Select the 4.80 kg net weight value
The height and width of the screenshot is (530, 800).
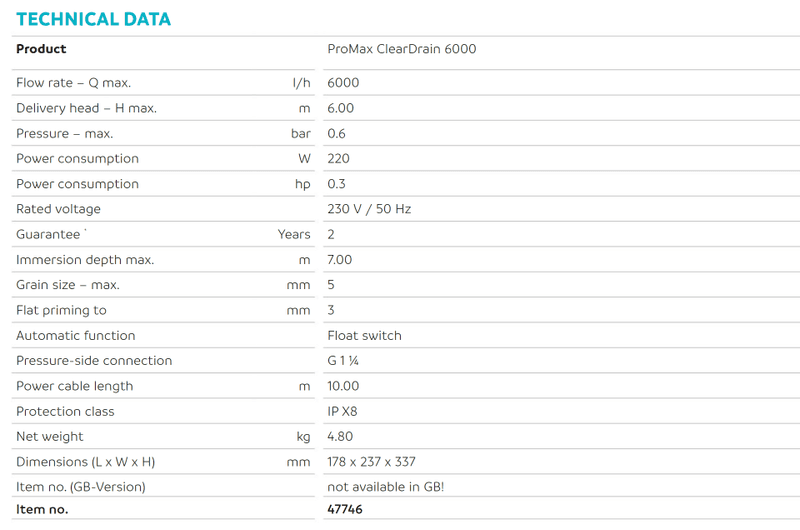click(340, 437)
